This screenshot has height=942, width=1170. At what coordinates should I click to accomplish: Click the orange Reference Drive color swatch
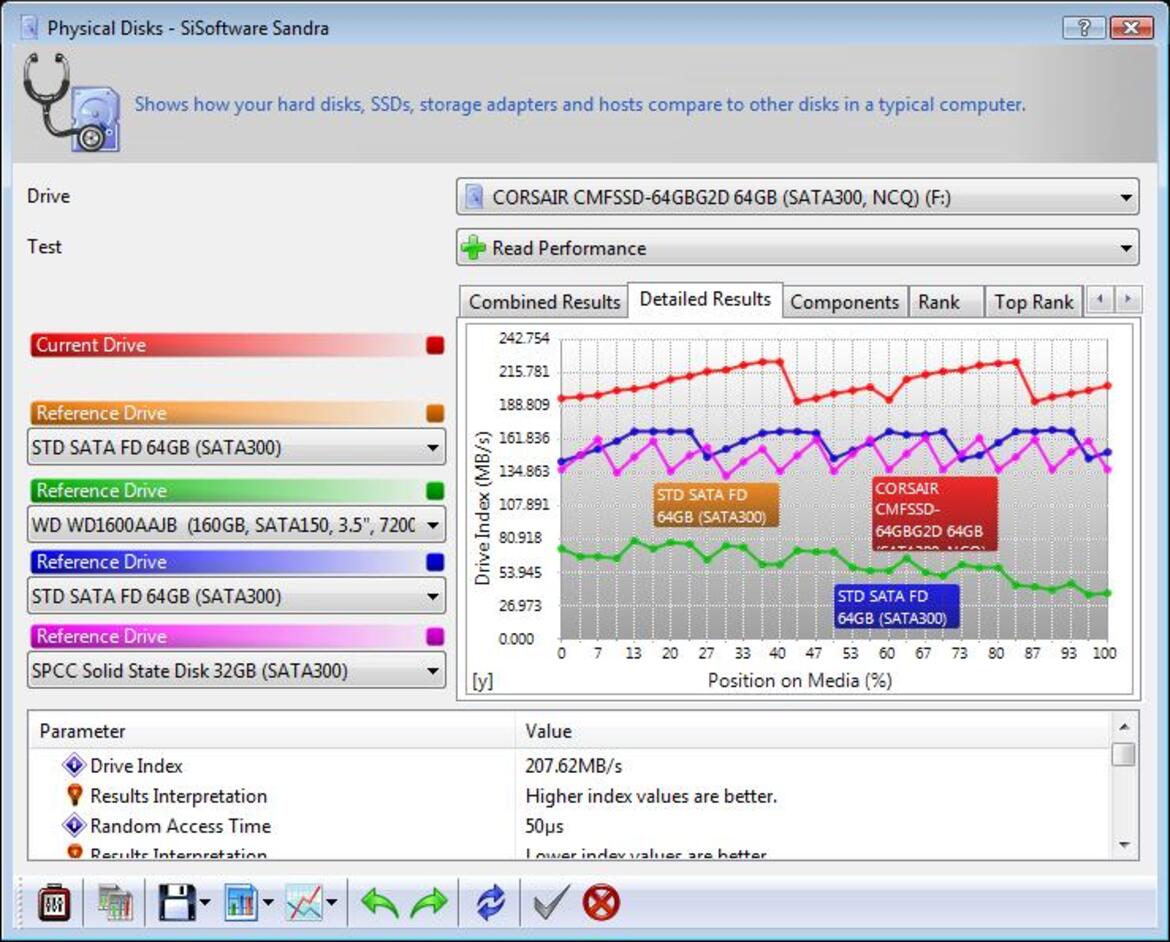pos(435,413)
